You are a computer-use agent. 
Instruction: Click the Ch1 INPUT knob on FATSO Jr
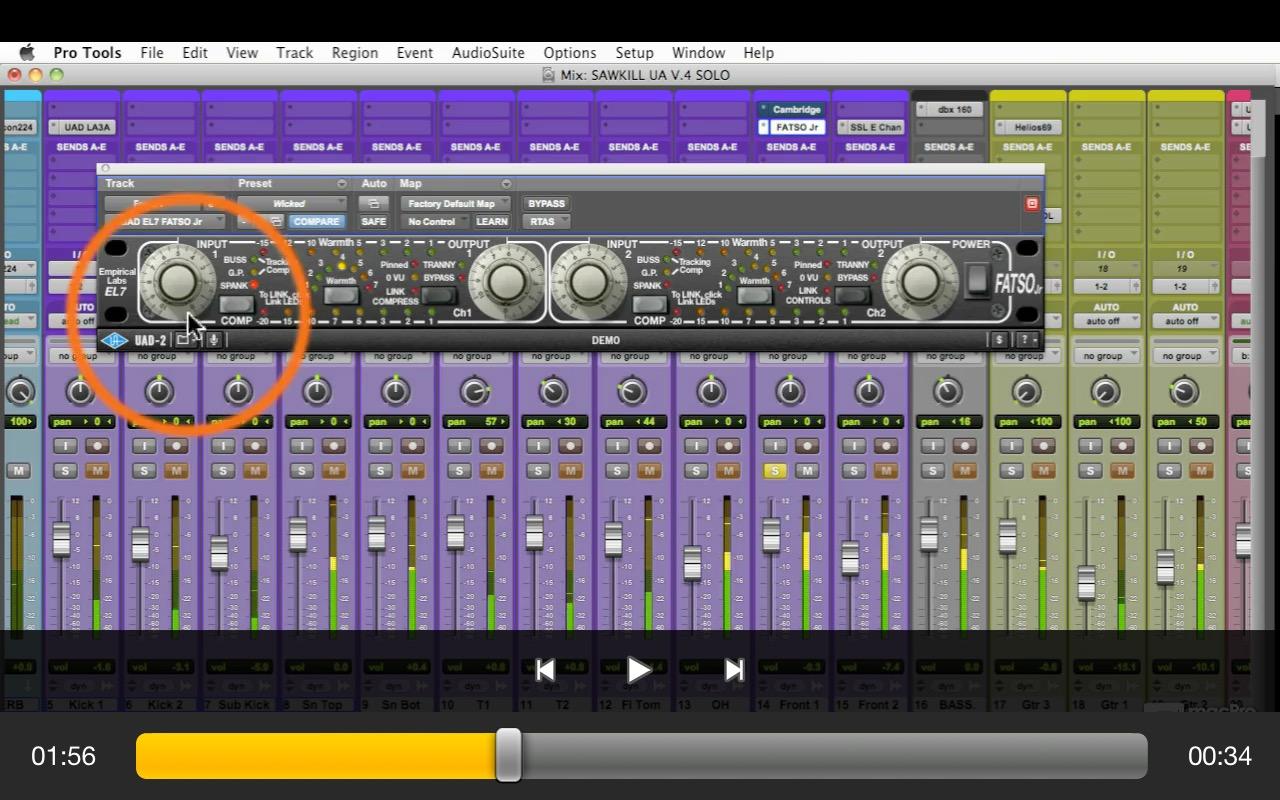click(x=177, y=282)
